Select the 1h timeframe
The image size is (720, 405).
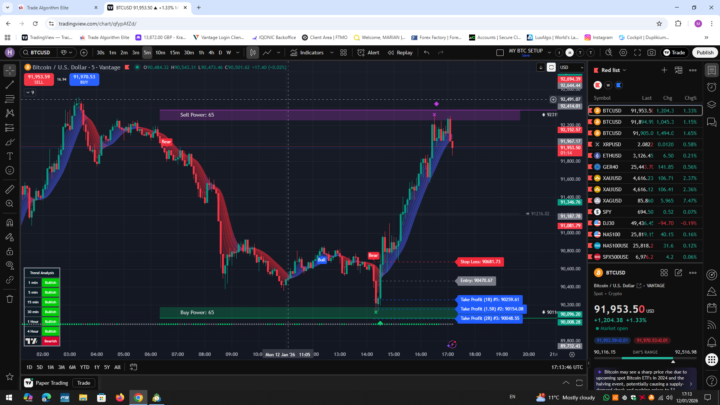pos(201,53)
